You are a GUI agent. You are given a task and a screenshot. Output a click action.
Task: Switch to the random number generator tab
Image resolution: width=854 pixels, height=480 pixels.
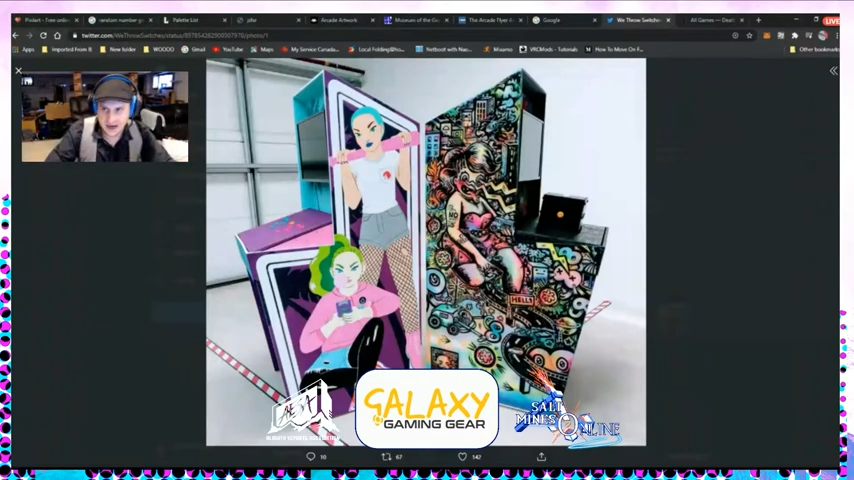pyautogui.click(x=121, y=20)
